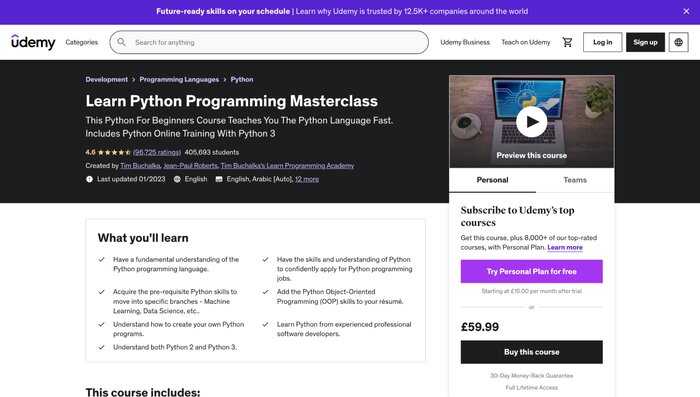Screen dimensions: 700x397
Task: Click Try Personal Plan for free
Action: click(x=531, y=272)
